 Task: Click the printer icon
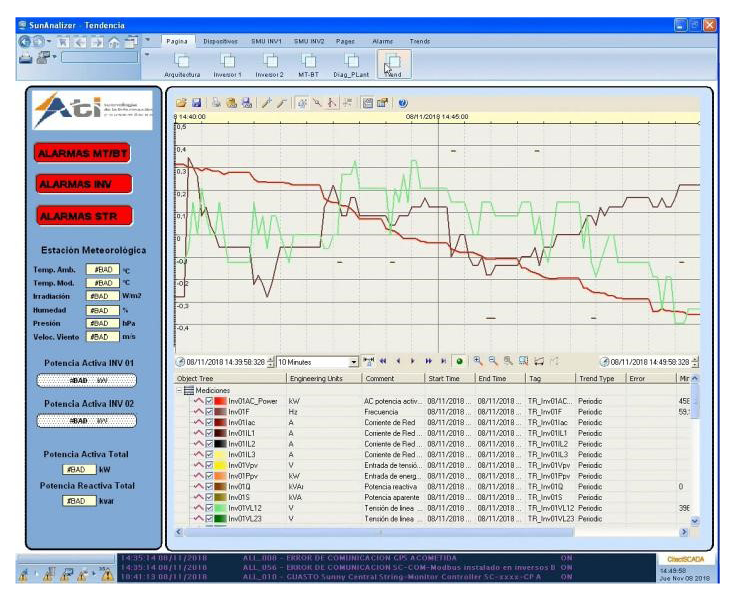click(x=27, y=58)
